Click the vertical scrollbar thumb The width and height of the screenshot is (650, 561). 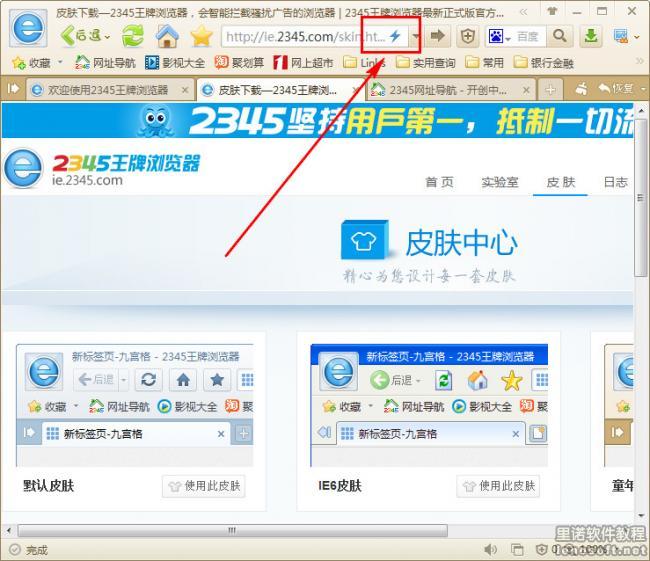tap(640, 197)
